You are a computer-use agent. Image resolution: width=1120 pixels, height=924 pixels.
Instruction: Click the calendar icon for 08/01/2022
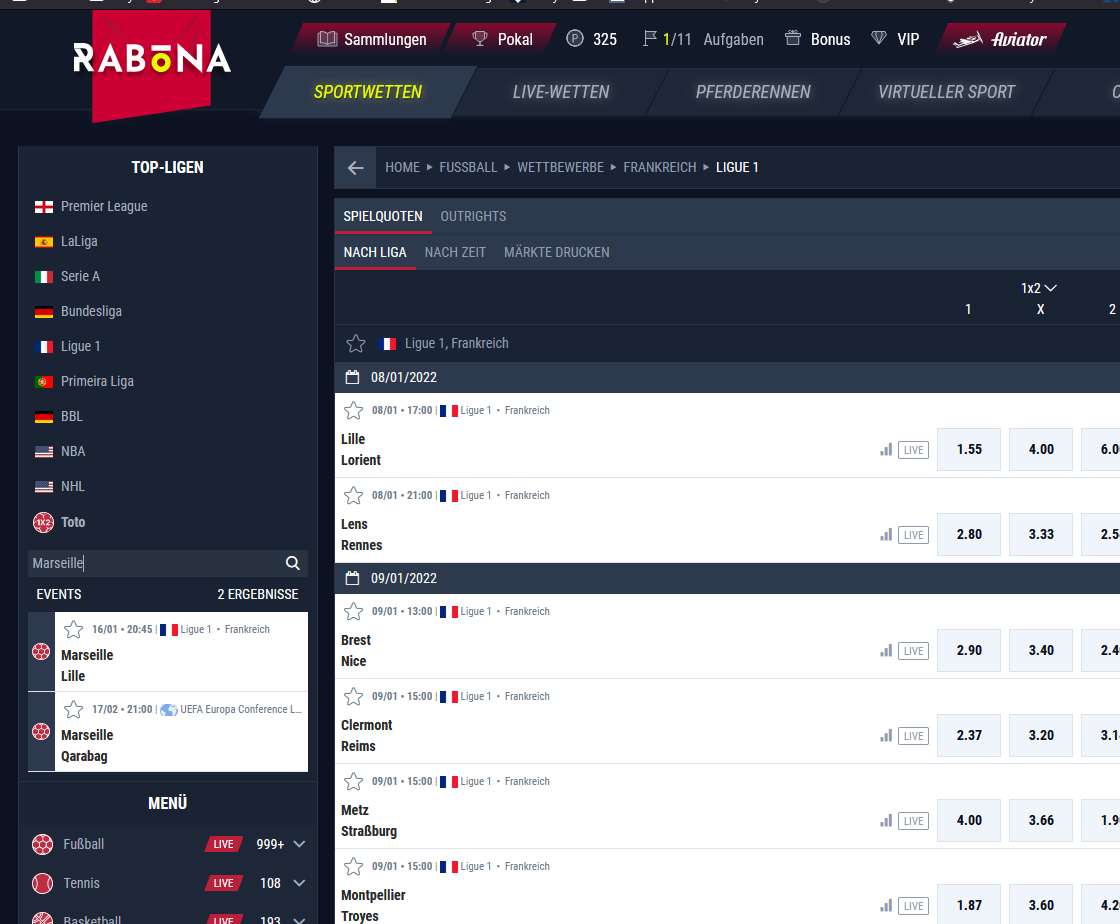(x=352, y=377)
